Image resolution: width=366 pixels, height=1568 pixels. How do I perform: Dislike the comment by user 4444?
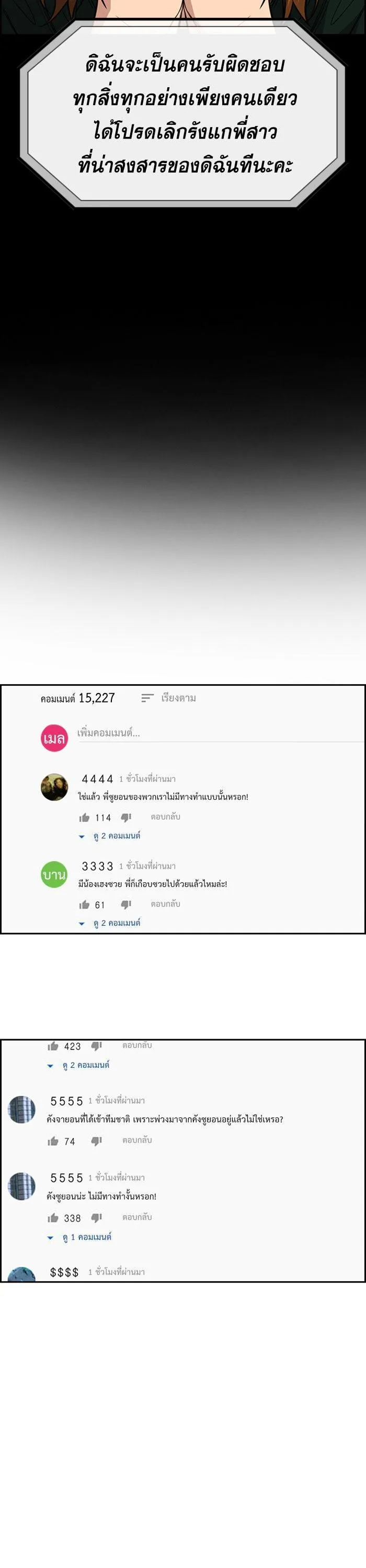point(126,817)
